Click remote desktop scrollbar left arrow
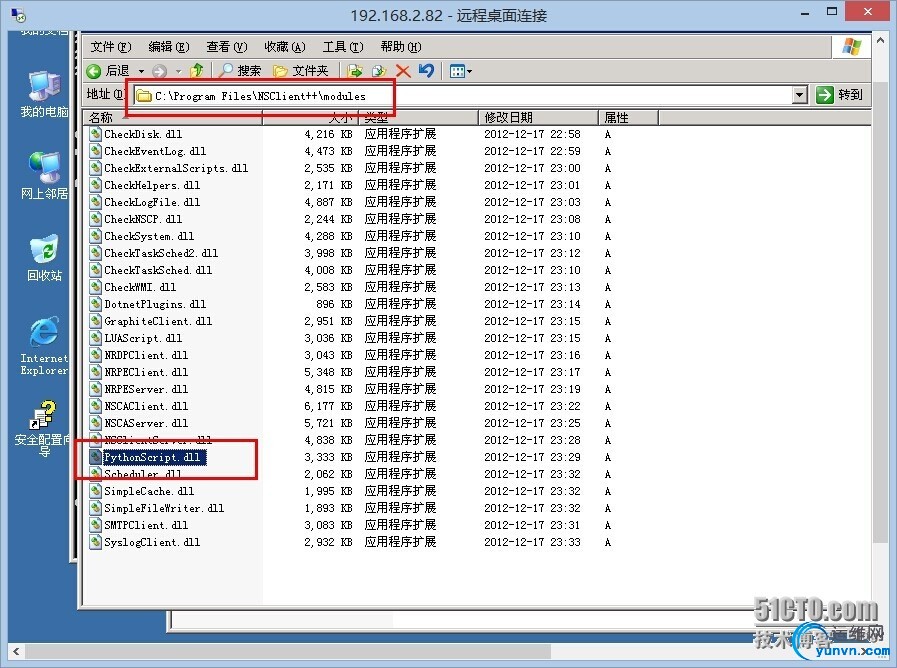This screenshot has height=668, width=897. (16, 651)
